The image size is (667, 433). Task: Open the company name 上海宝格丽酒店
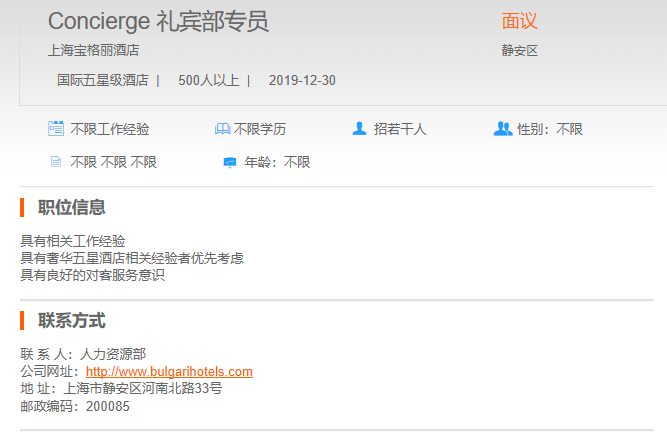pos(93,50)
